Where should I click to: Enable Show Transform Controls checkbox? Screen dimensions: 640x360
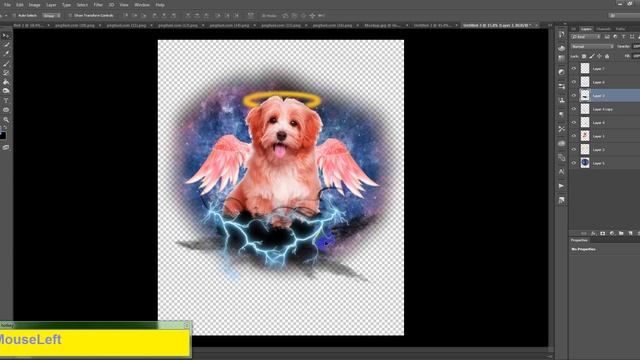click(70, 16)
